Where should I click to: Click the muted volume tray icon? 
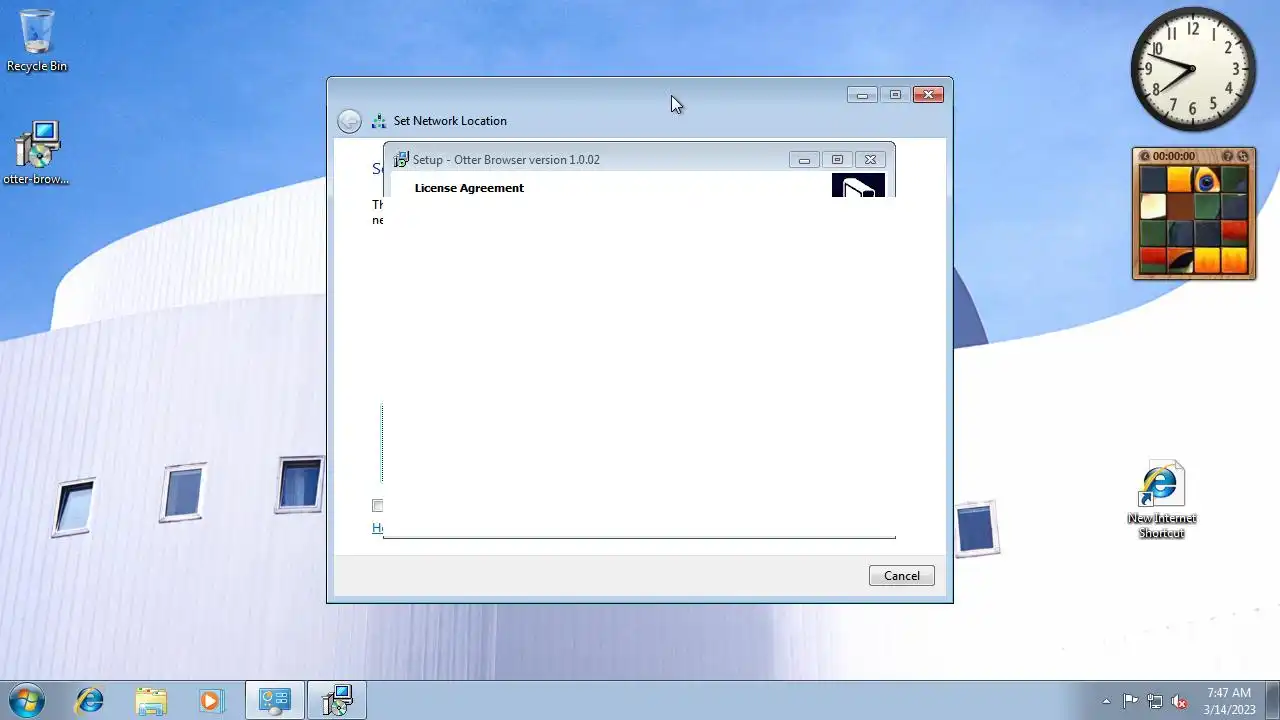[1180, 701]
